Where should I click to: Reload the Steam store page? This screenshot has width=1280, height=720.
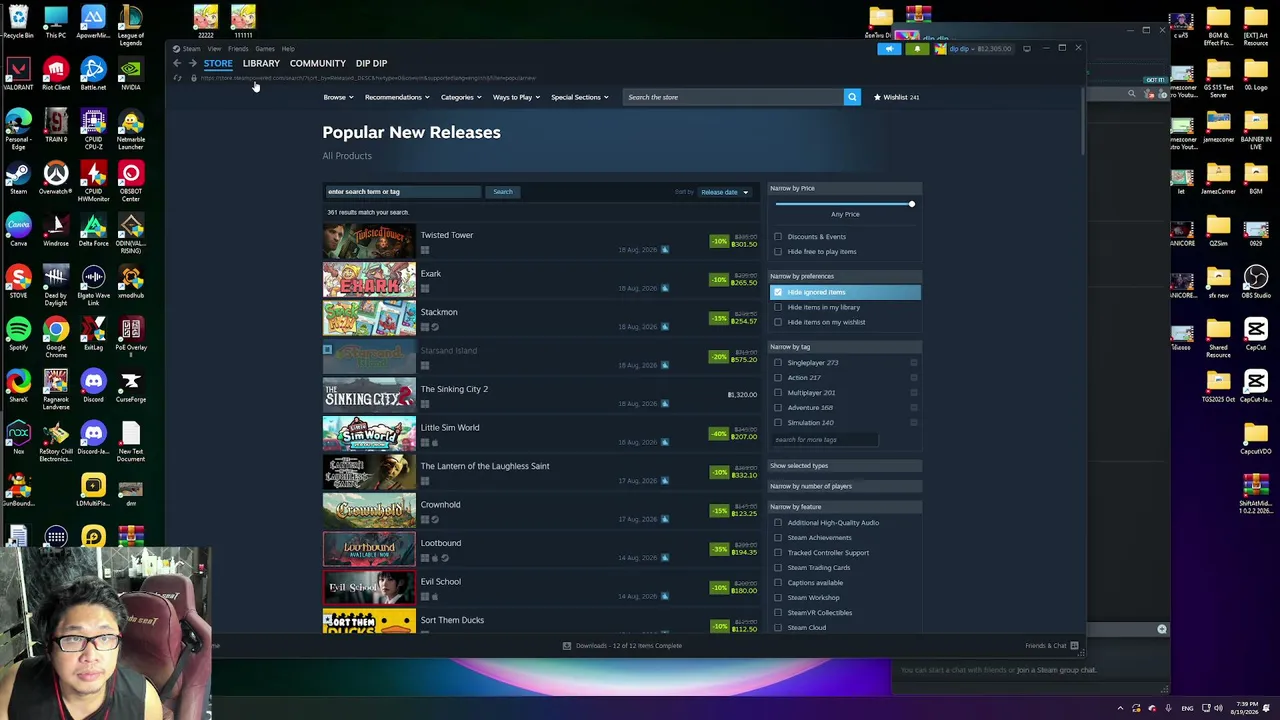pos(178,78)
